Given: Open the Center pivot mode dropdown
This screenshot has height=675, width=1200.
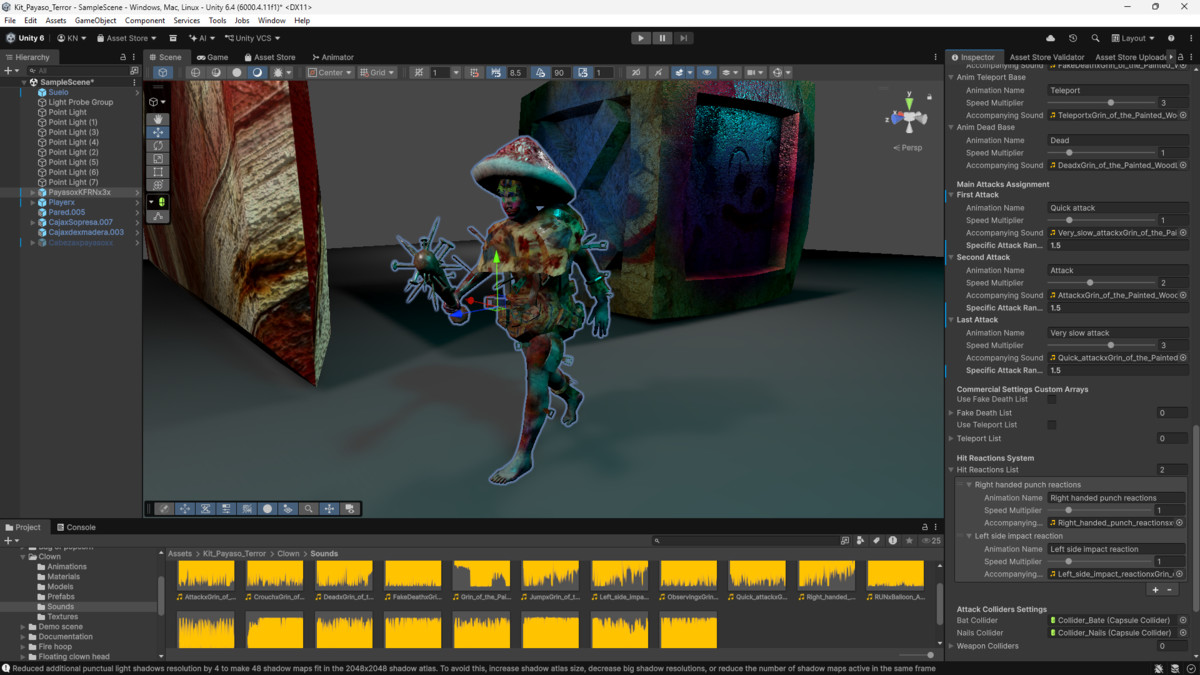Looking at the screenshot, I should [x=330, y=73].
